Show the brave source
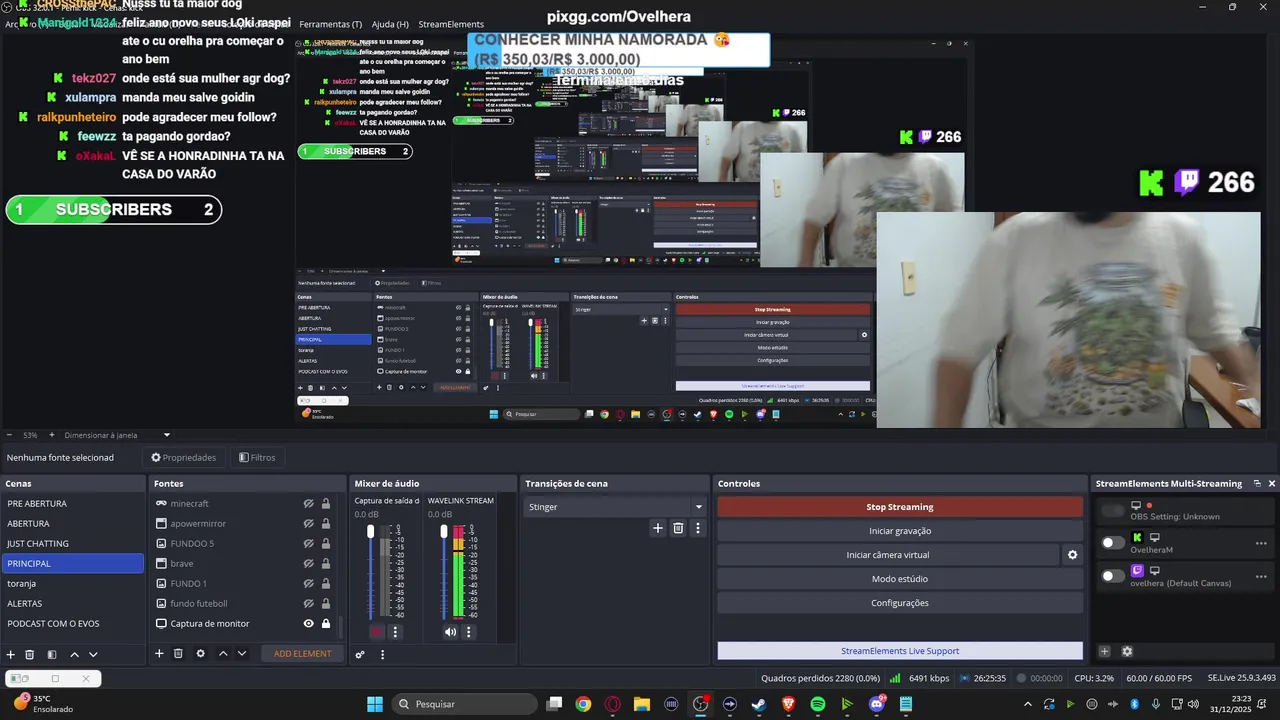1280x720 pixels. 309,563
